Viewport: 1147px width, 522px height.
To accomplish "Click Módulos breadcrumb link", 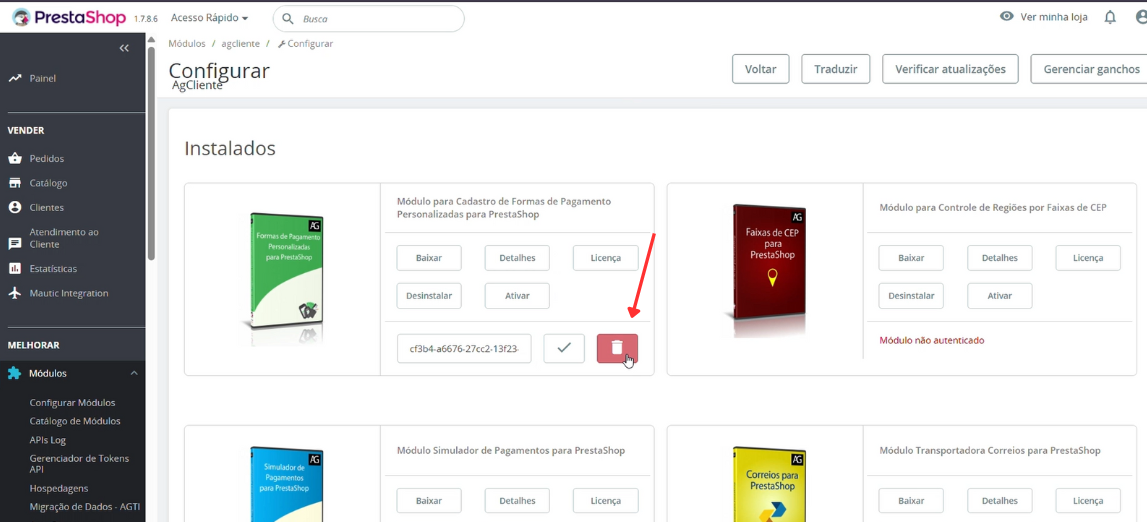I will click(187, 44).
